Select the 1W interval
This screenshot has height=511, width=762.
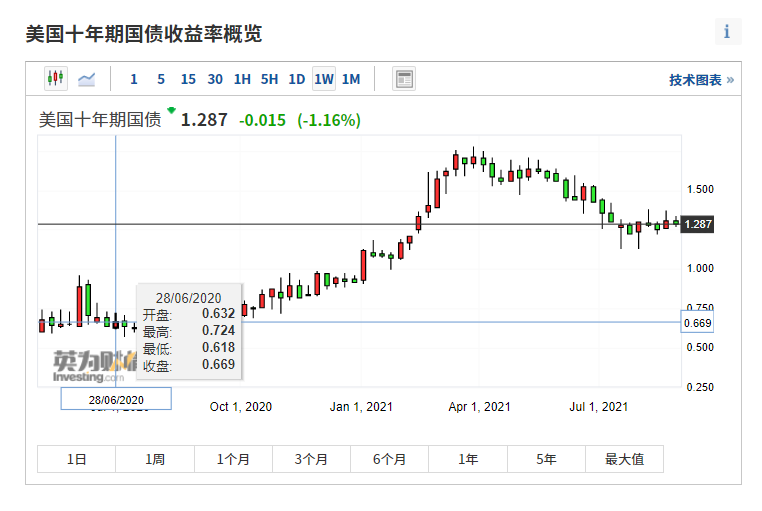(324, 79)
